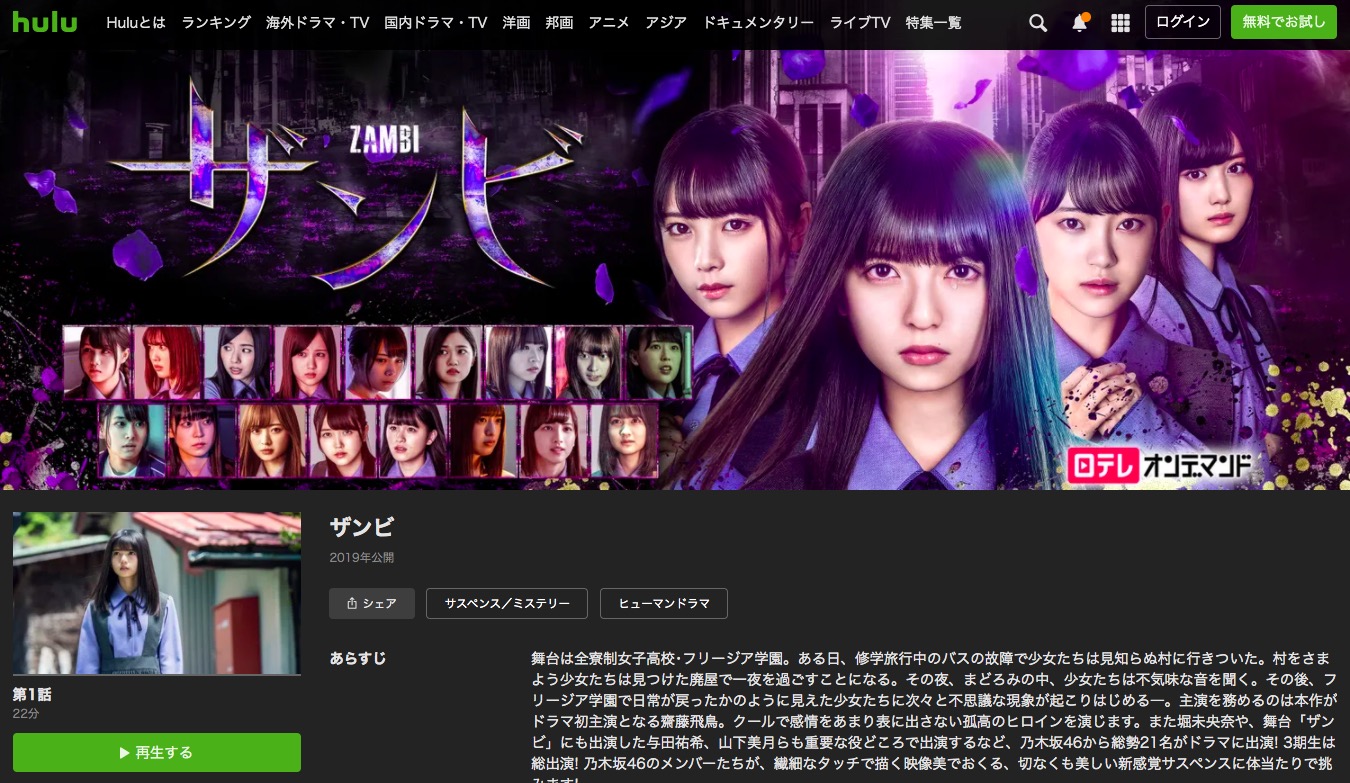Open the grid apps menu icon
This screenshot has height=783, width=1350.
pos(1121,22)
